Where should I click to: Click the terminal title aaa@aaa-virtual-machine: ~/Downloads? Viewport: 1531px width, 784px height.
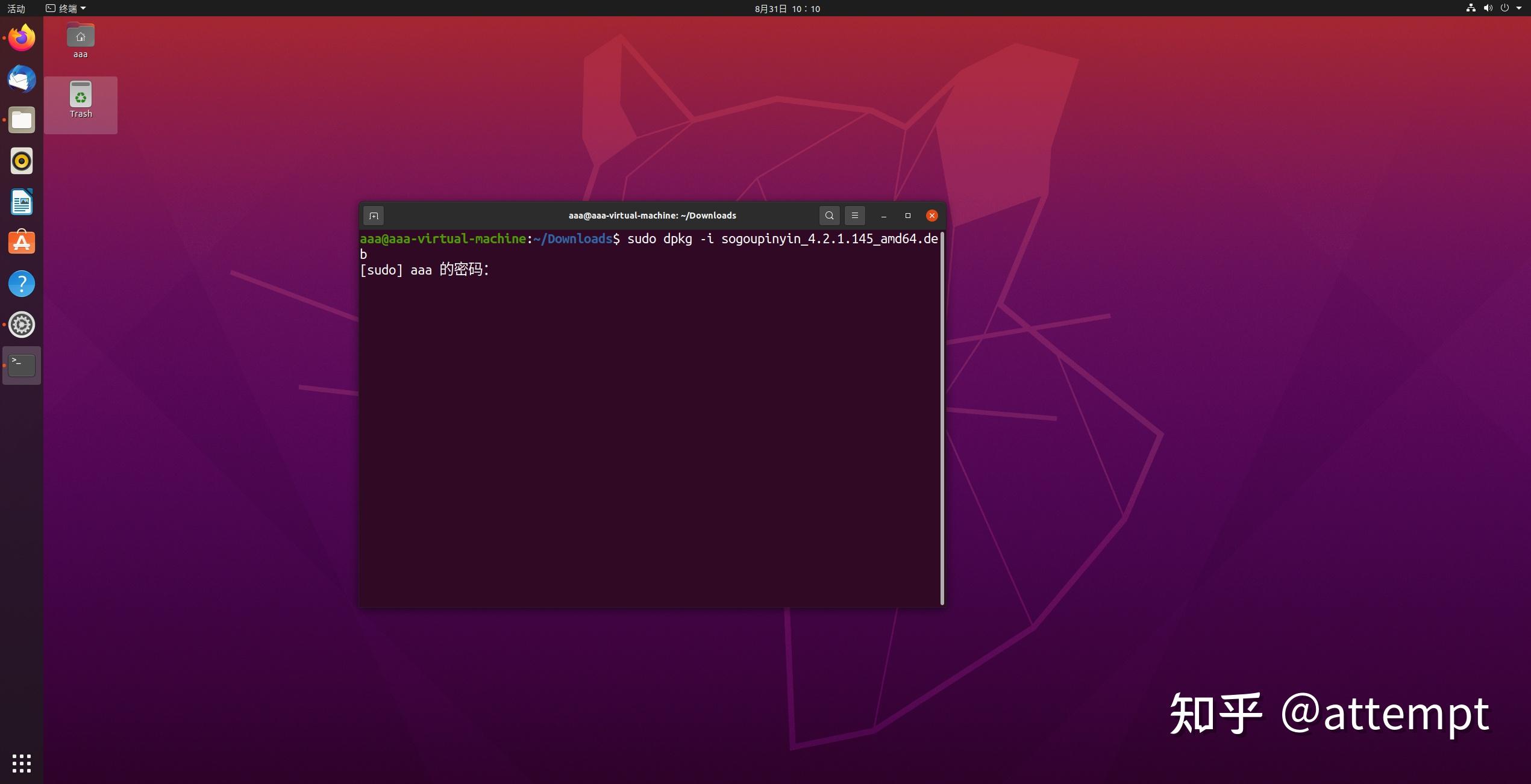click(x=652, y=216)
